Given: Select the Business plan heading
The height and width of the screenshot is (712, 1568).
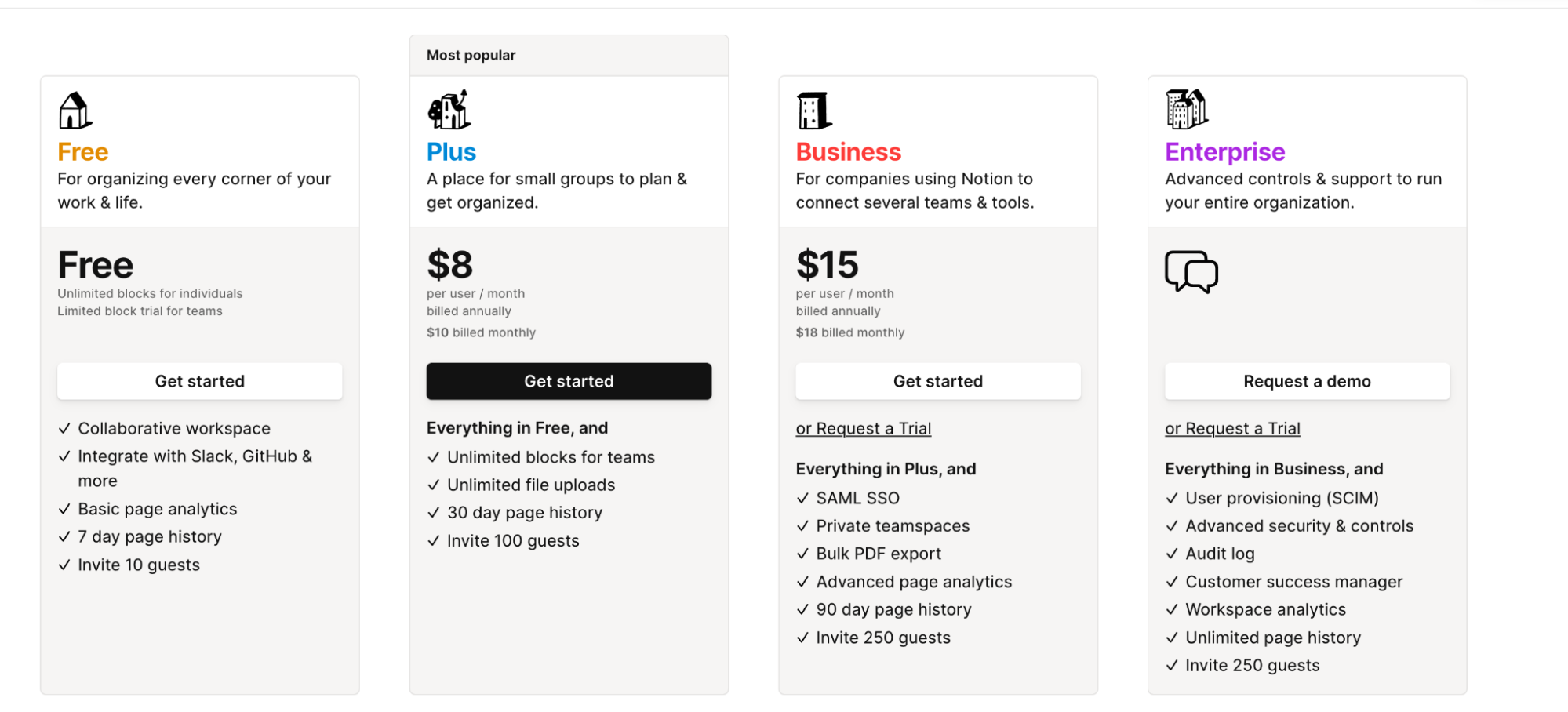Looking at the screenshot, I should (848, 151).
